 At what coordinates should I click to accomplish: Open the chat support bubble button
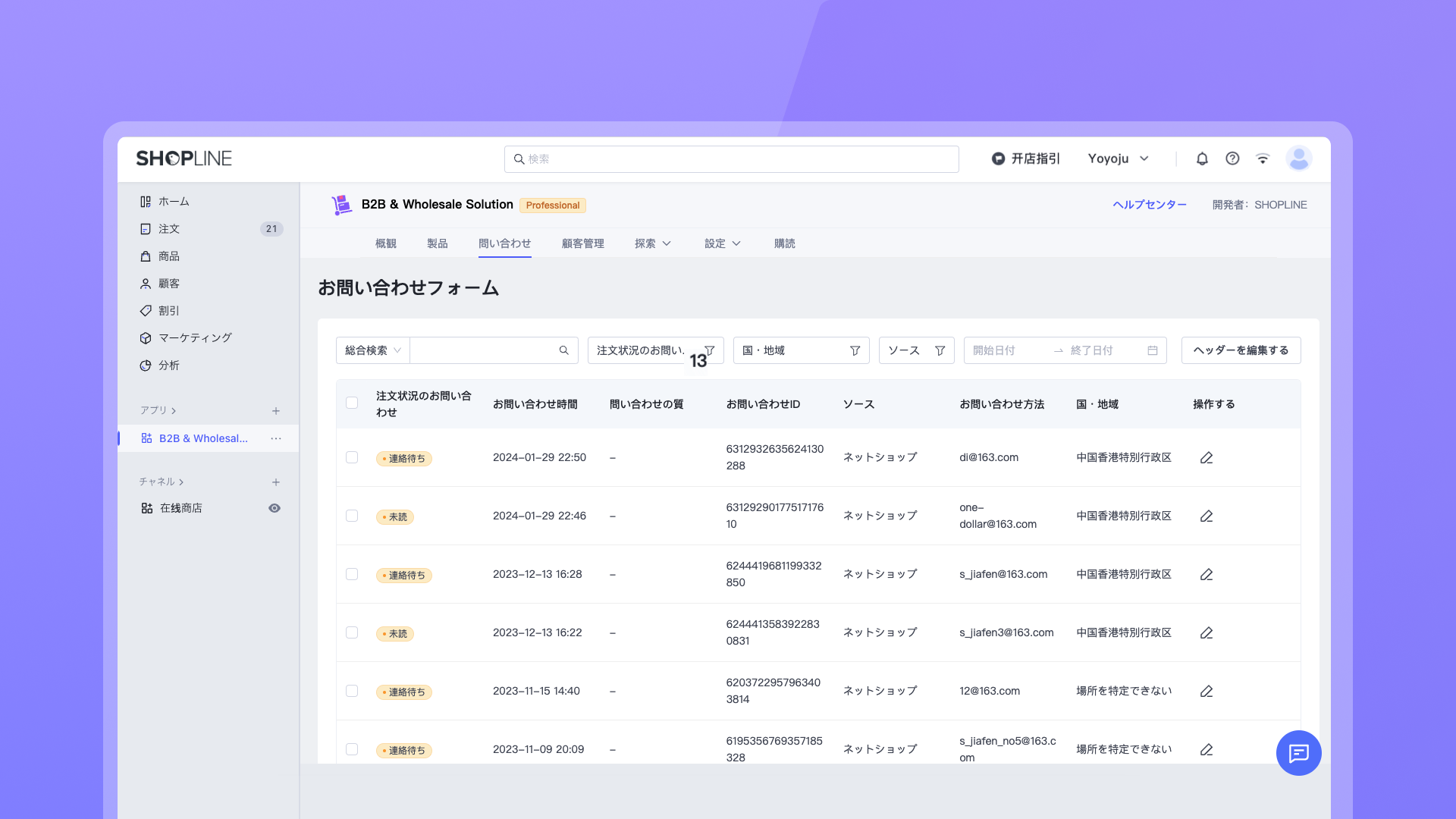coord(1298,753)
